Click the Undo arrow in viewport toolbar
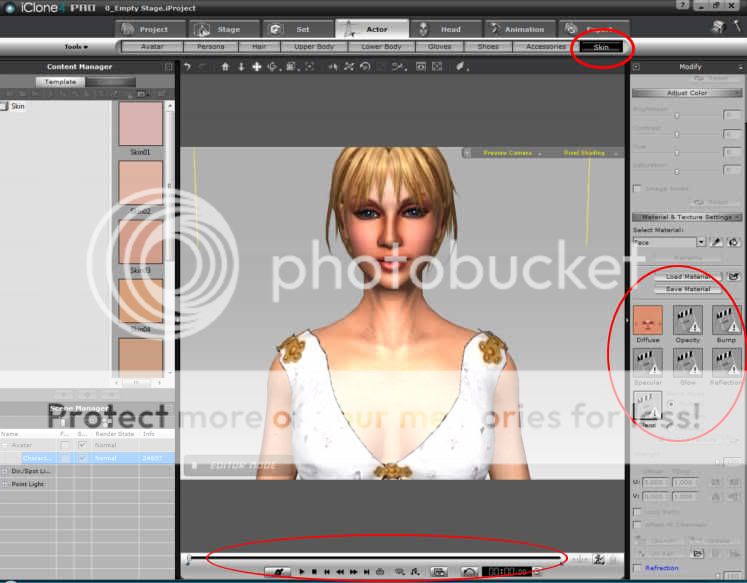 (x=187, y=67)
